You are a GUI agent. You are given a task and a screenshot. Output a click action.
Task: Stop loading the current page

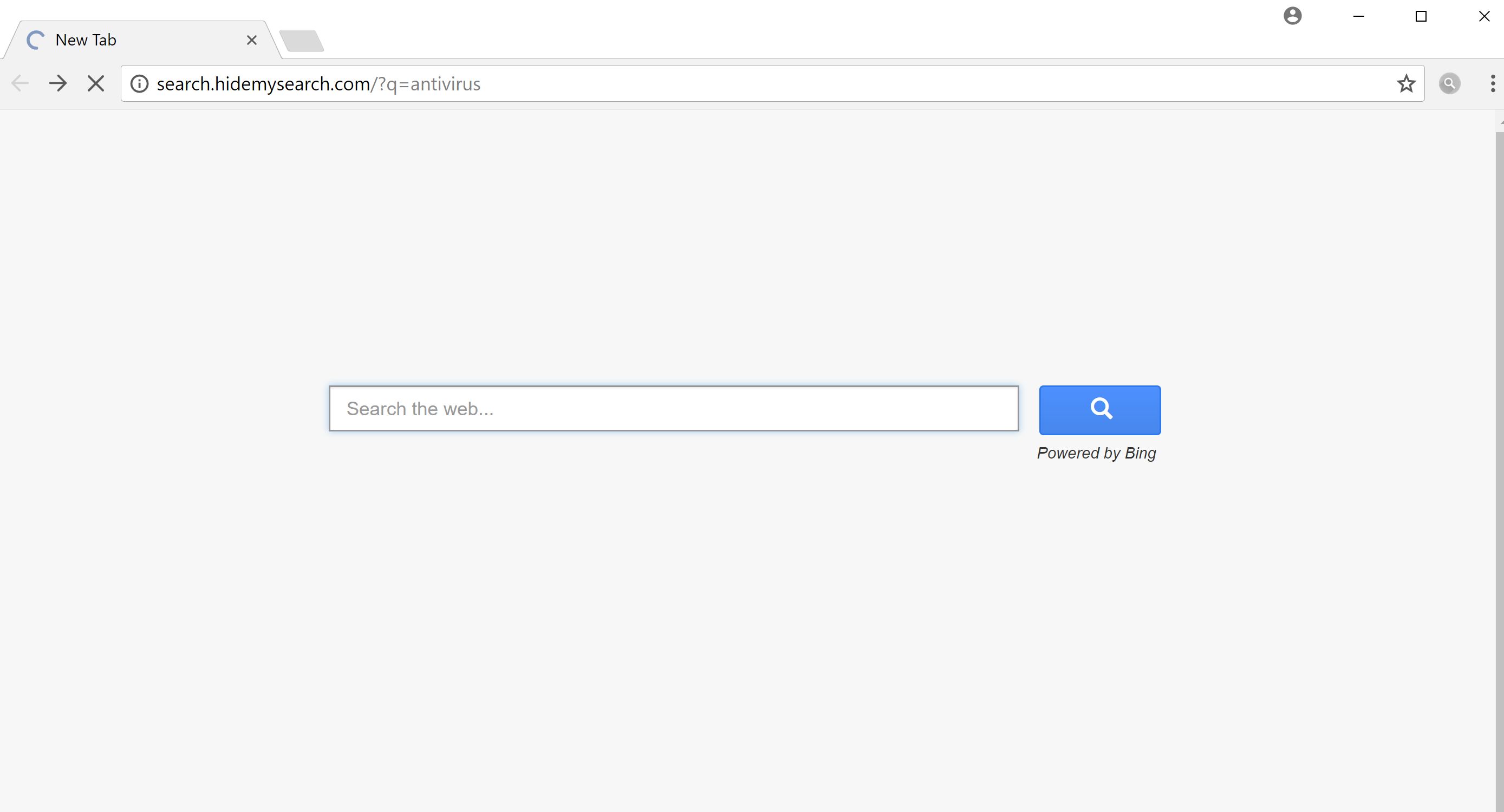95,83
